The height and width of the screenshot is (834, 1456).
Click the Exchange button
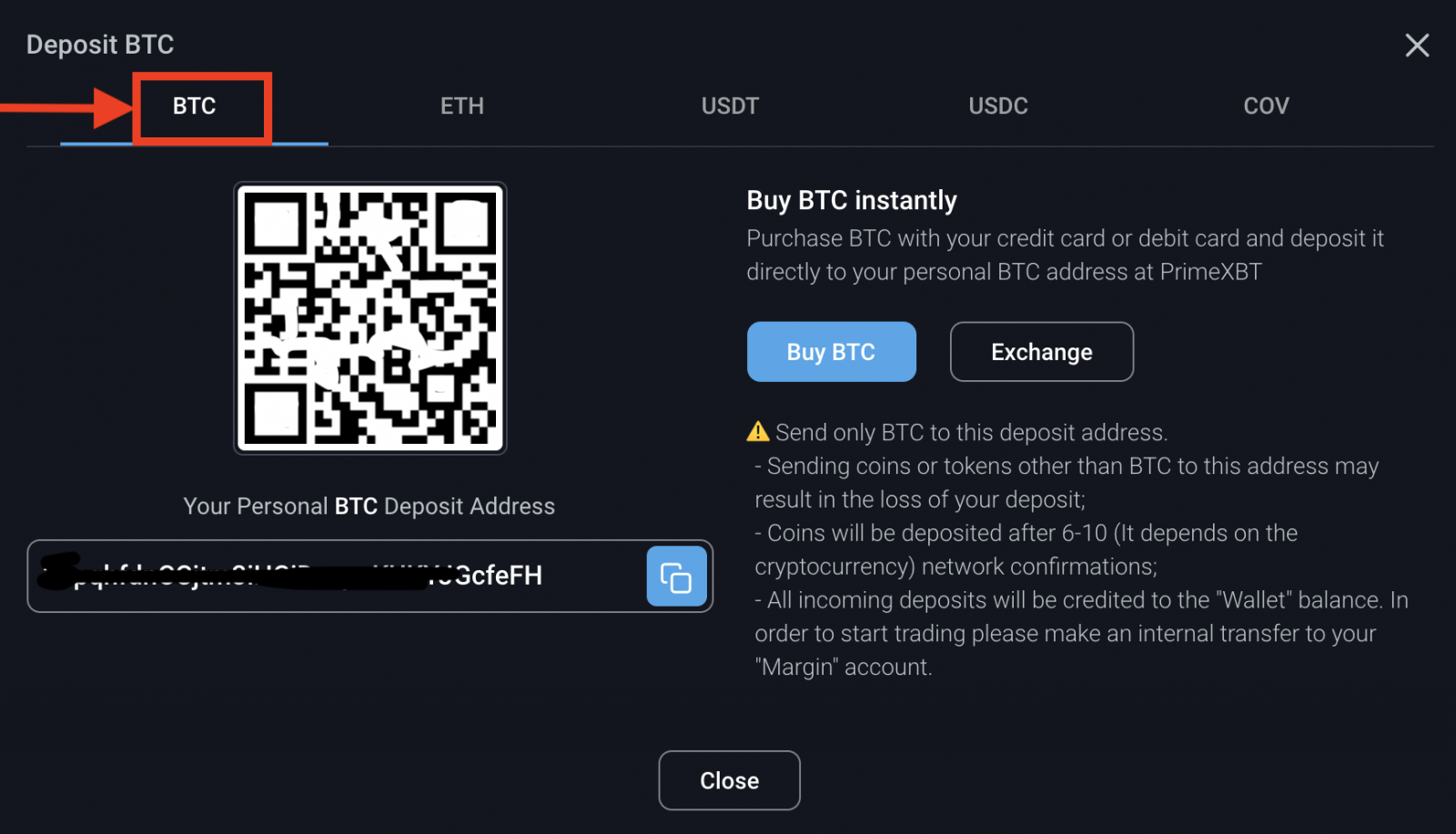pos(1041,352)
